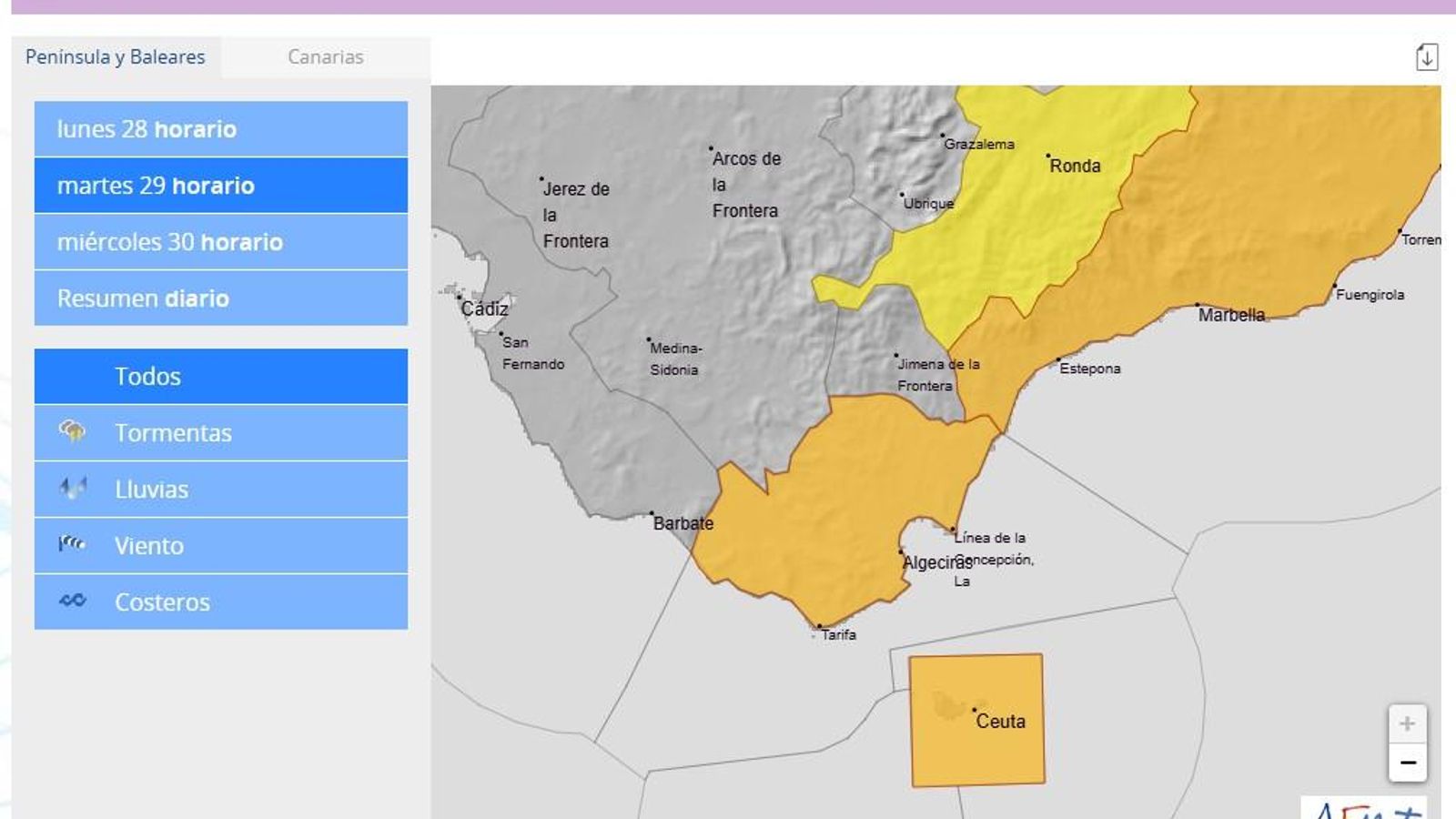The image size is (1456, 819).
Task: Zoom in with the plus button
Action: (x=1407, y=724)
